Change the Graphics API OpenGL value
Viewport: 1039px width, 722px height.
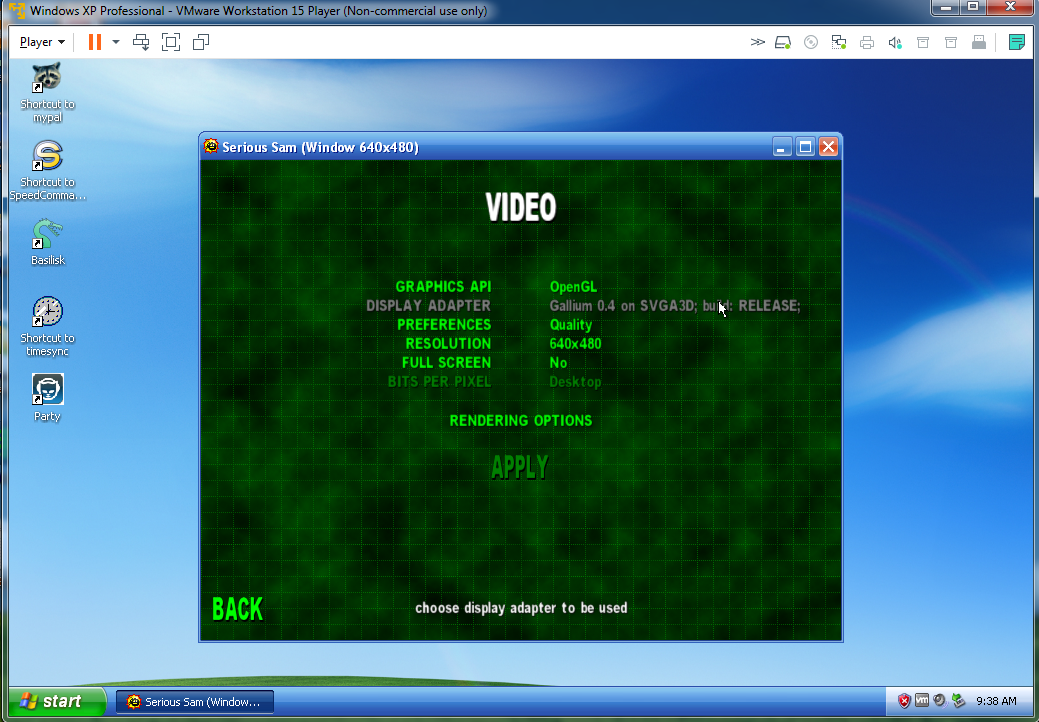[x=573, y=287]
